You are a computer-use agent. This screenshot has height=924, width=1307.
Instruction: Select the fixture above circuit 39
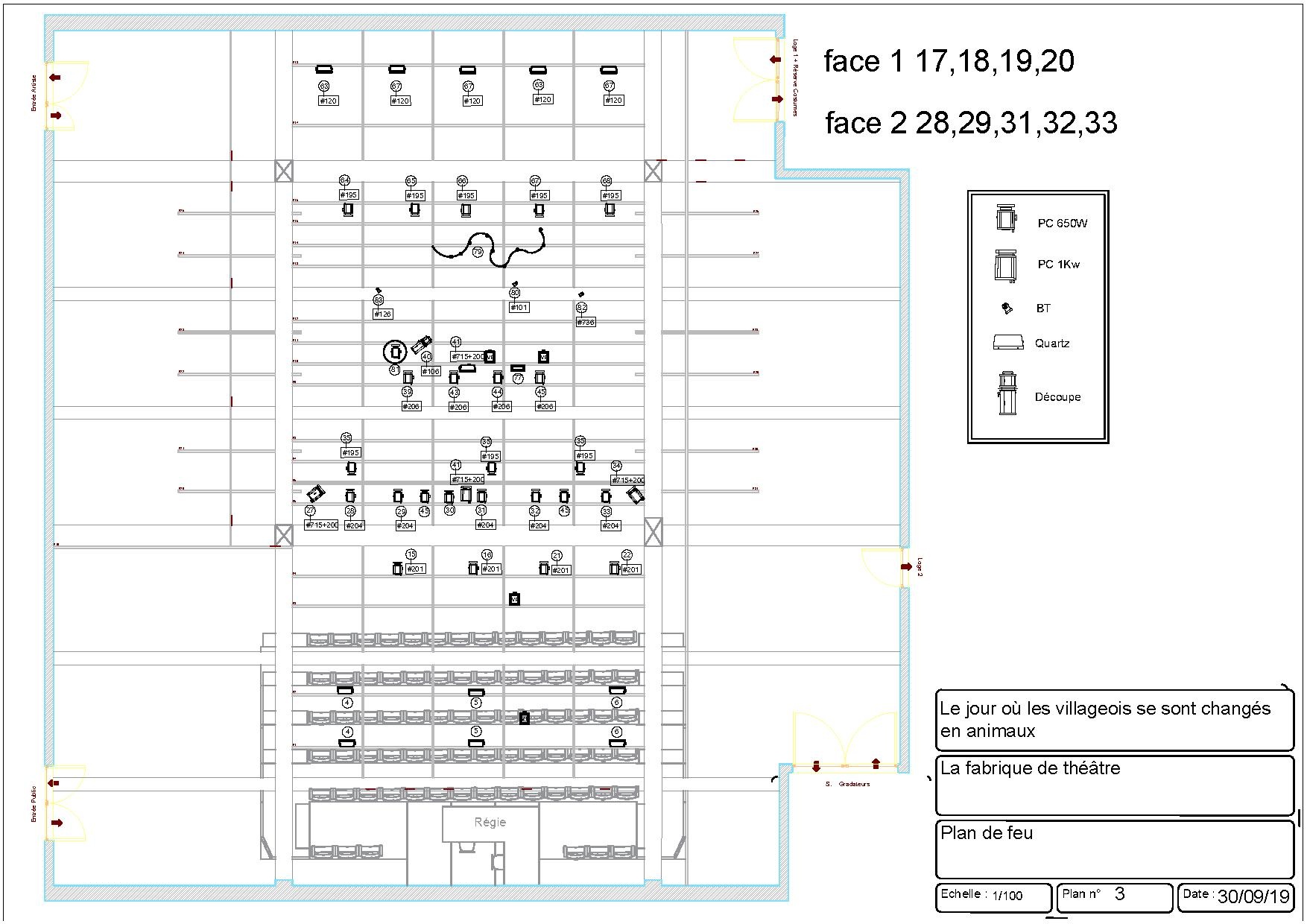point(408,379)
